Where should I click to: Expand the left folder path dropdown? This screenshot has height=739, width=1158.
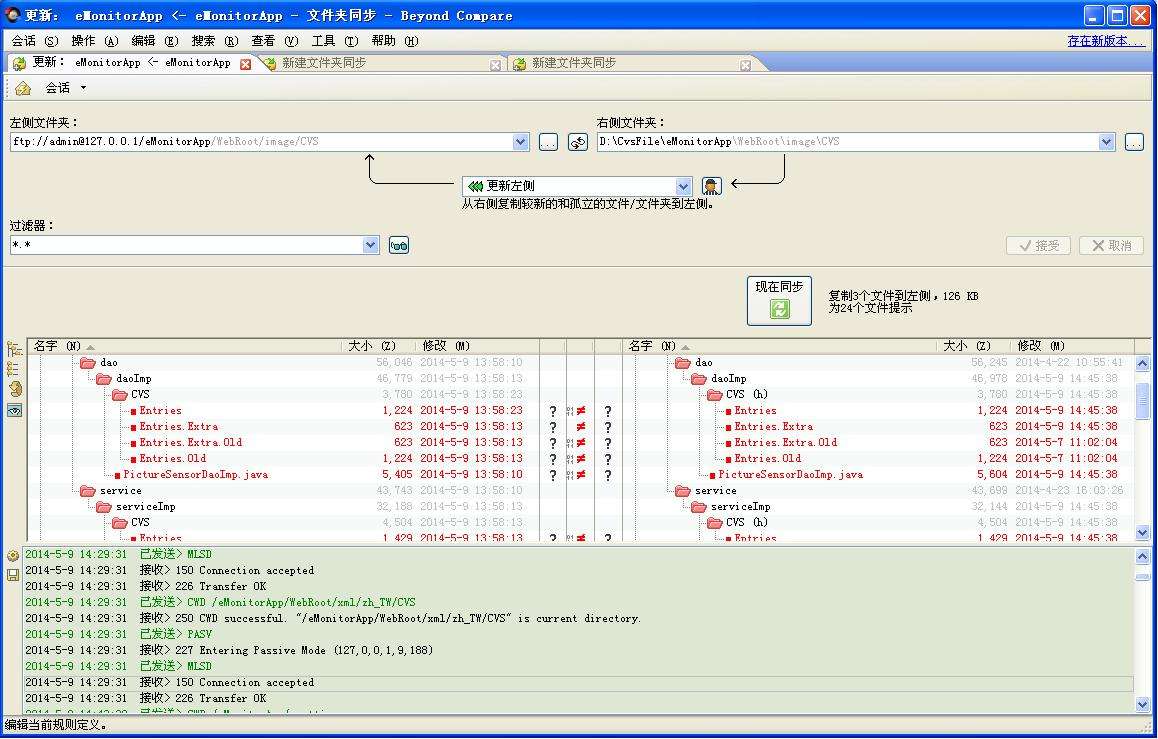pyautogui.click(x=520, y=142)
